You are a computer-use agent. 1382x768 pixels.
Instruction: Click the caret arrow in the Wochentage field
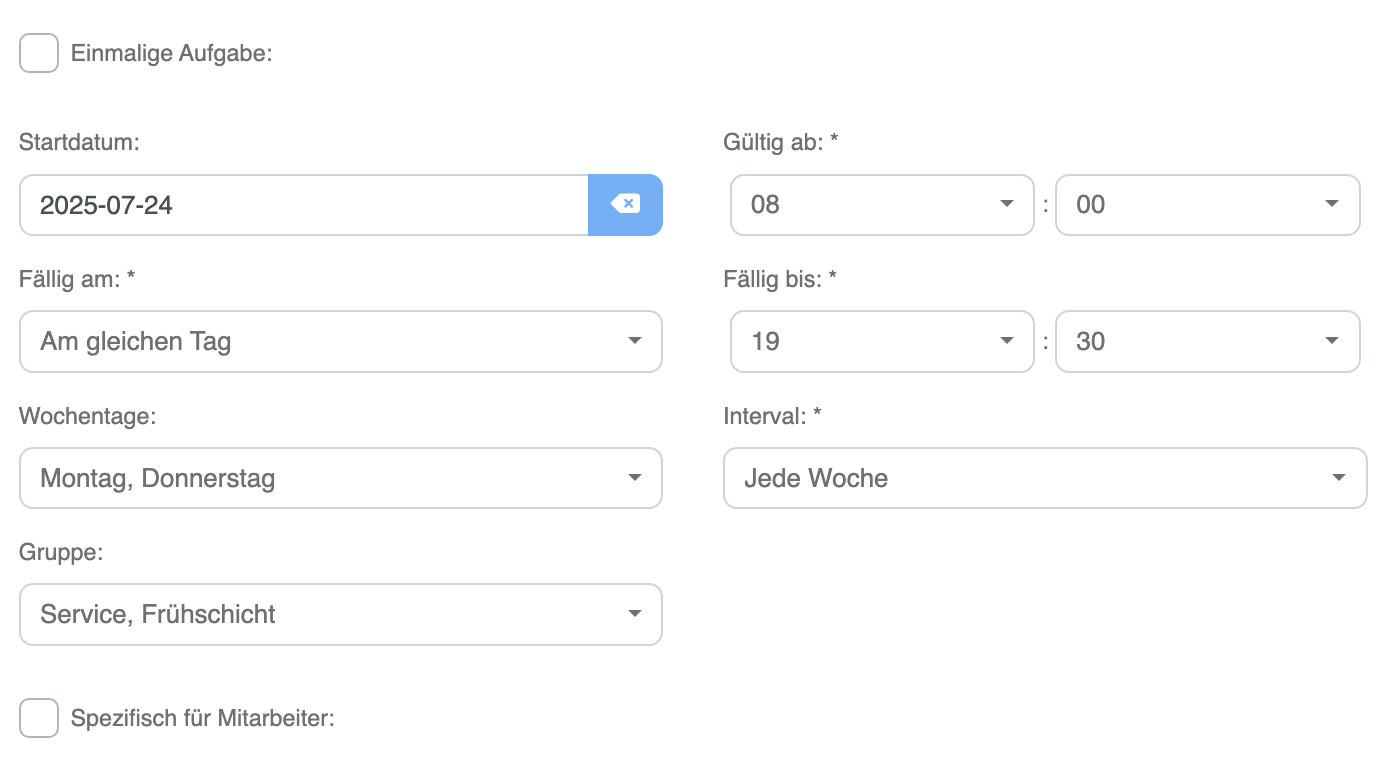click(634, 478)
